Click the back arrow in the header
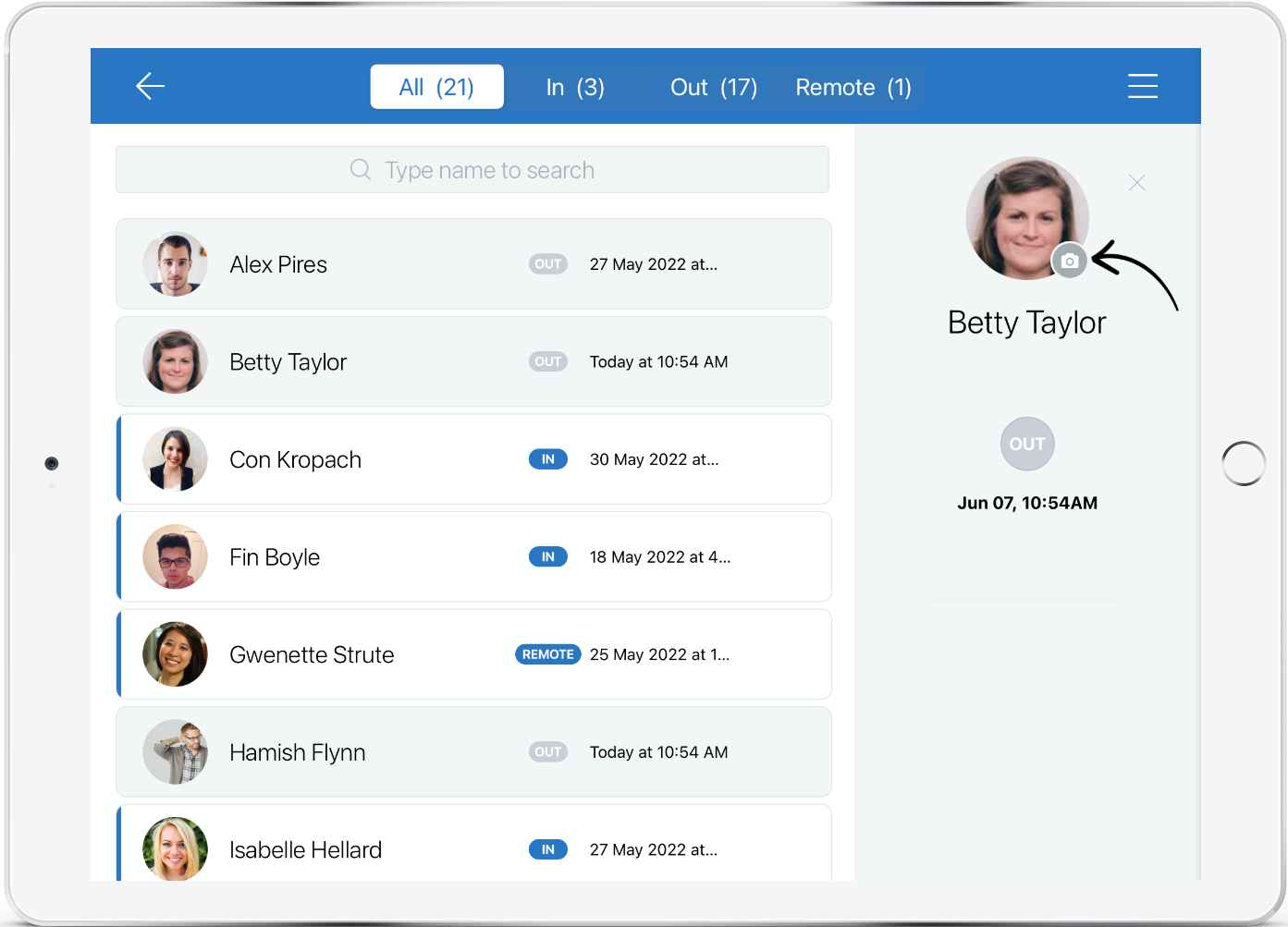Screen dimensions: 1288x927 point(150,86)
